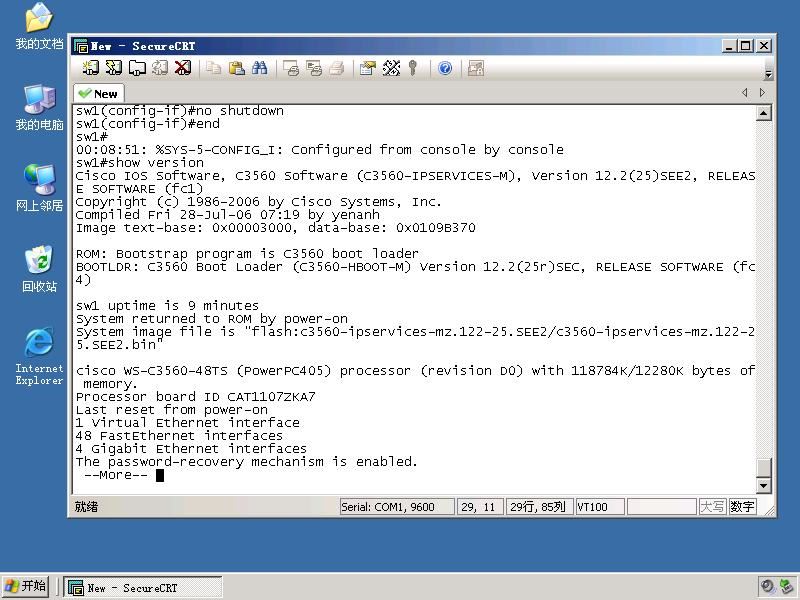This screenshot has width=800, height=600.
Task: Open the 我的文档 desktop icon
Action: pos(39,27)
